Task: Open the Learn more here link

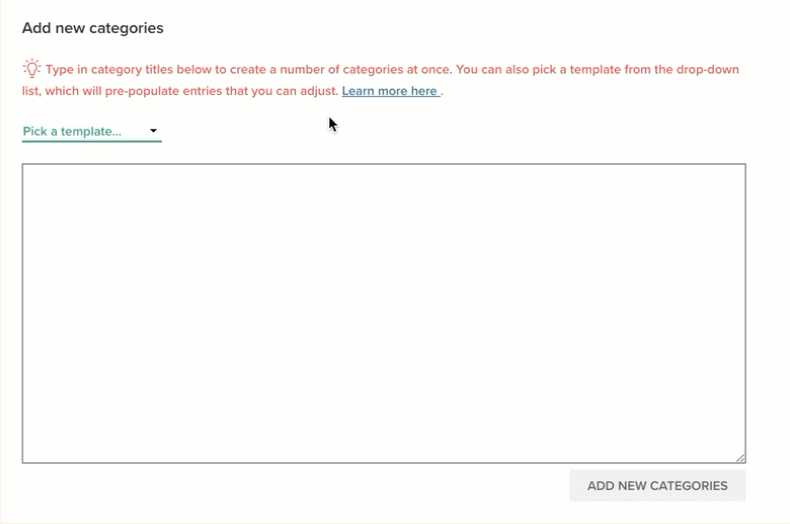Action: 390,91
